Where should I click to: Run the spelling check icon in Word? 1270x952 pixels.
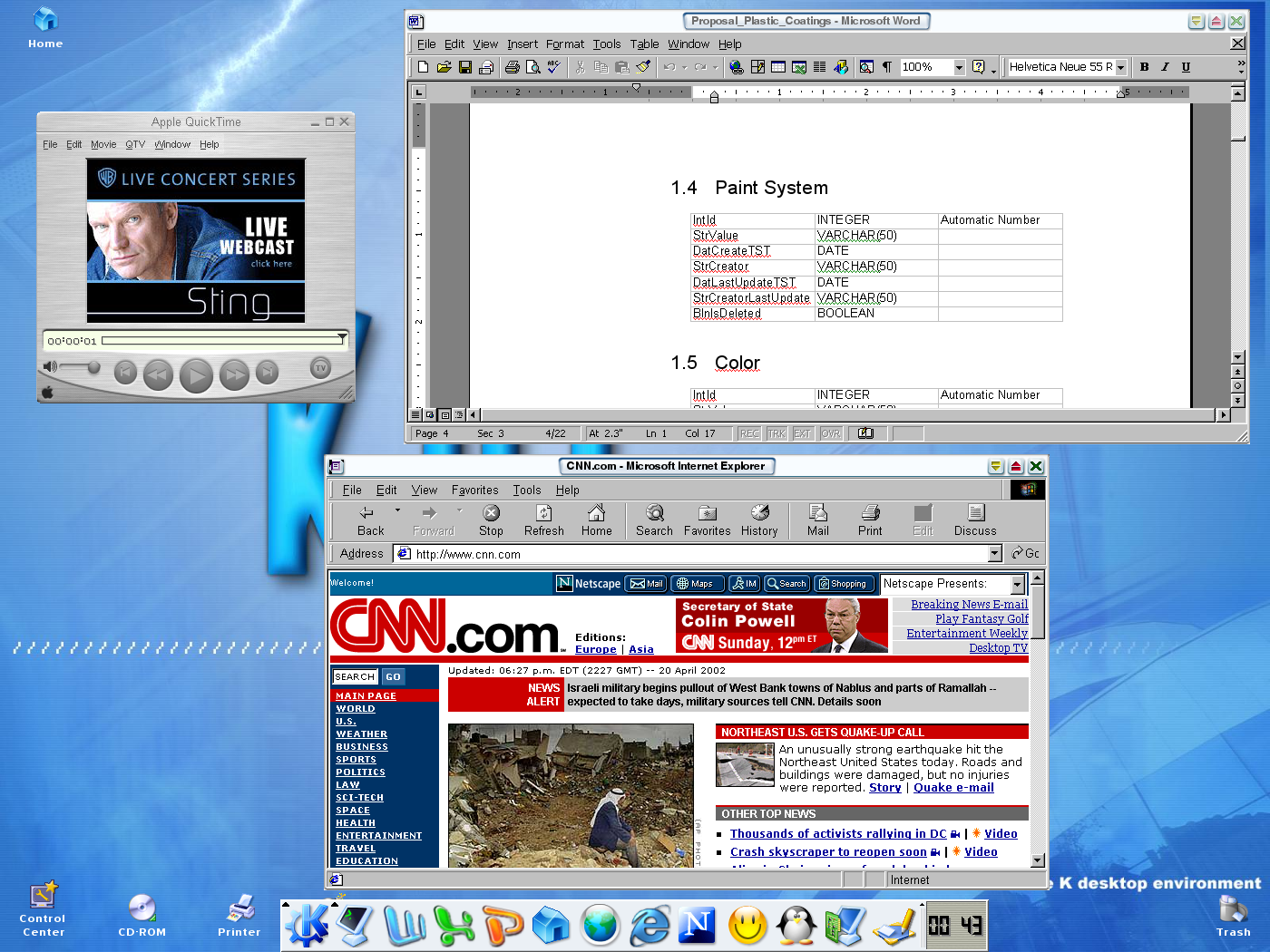click(553, 67)
